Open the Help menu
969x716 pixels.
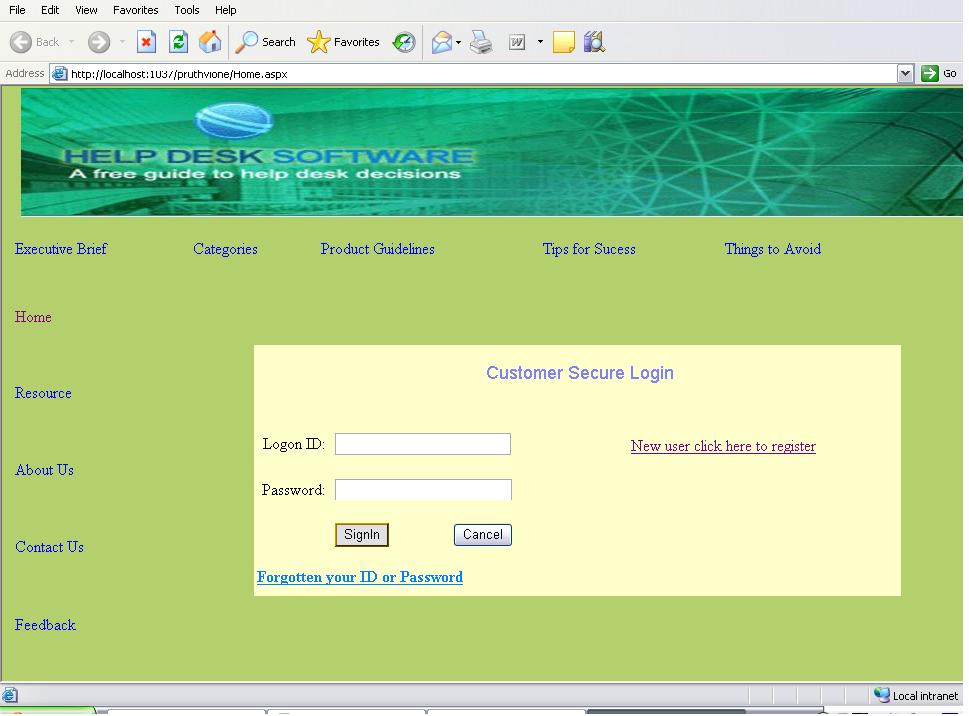[226, 10]
